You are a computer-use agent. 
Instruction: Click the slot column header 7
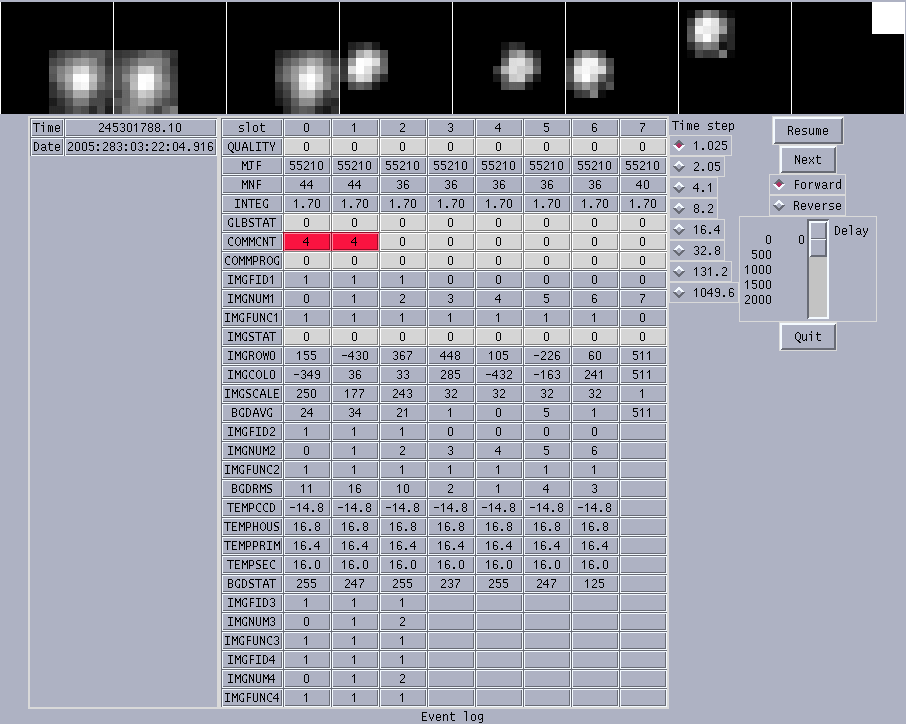(x=643, y=128)
